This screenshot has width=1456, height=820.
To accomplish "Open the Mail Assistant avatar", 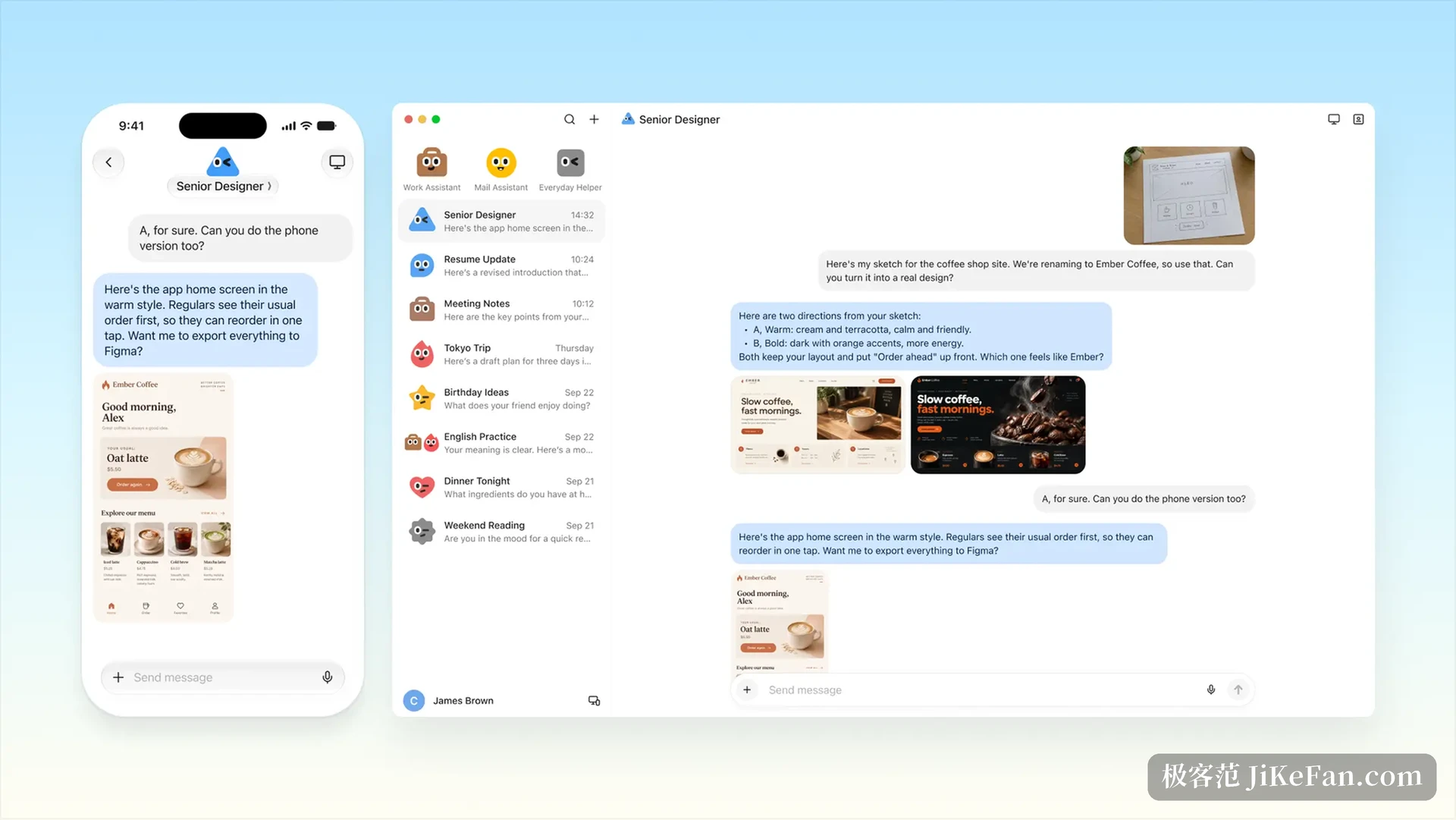I will tap(500, 162).
